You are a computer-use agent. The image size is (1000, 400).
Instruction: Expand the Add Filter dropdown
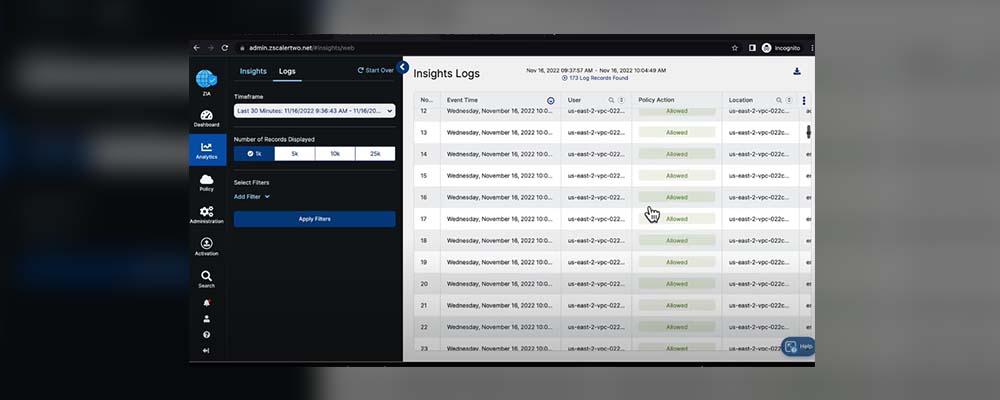[251, 197]
